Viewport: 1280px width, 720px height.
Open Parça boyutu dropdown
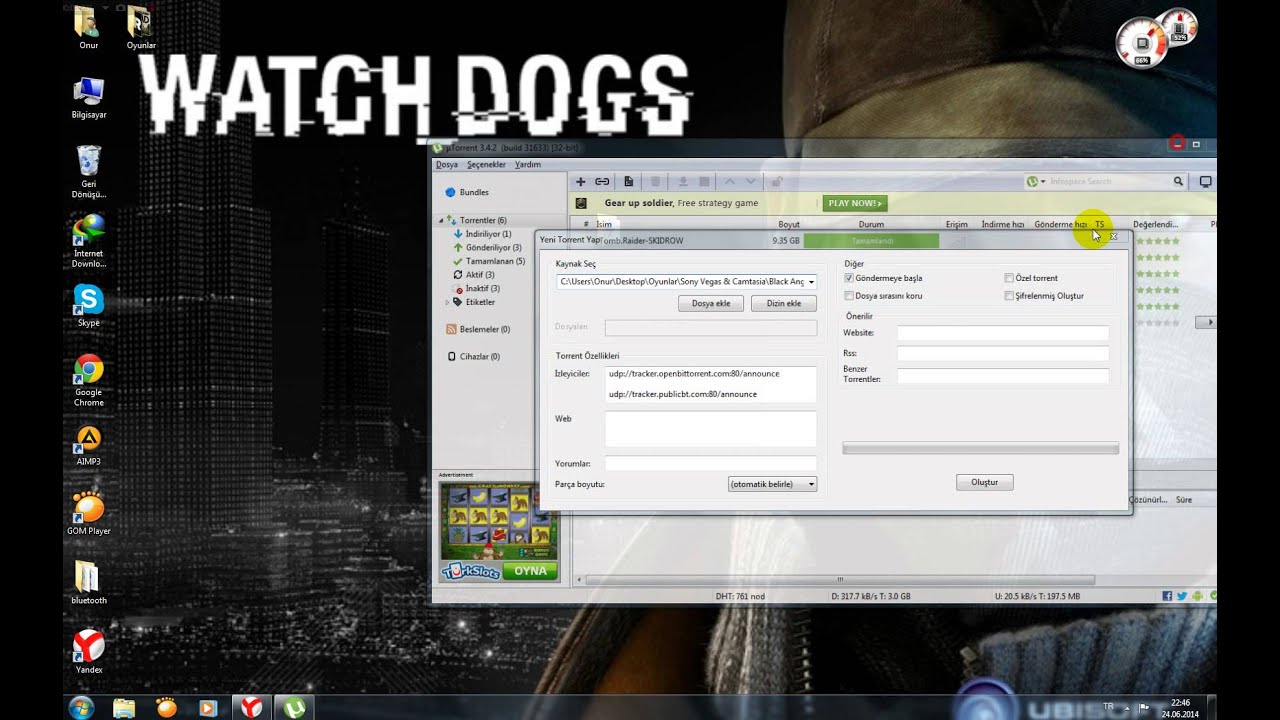click(x=772, y=484)
